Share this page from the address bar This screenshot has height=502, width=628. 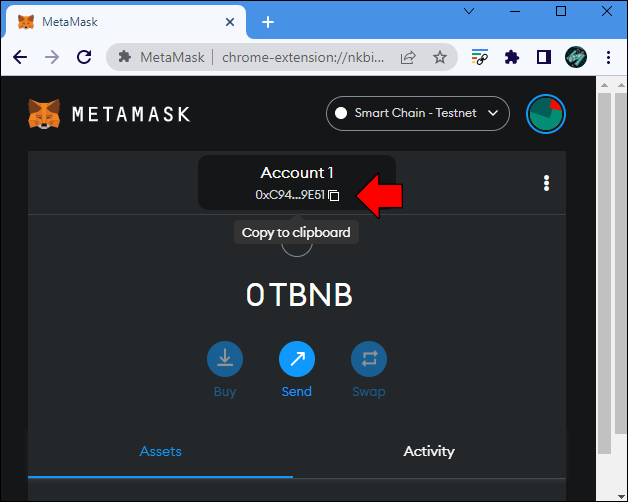(x=409, y=57)
